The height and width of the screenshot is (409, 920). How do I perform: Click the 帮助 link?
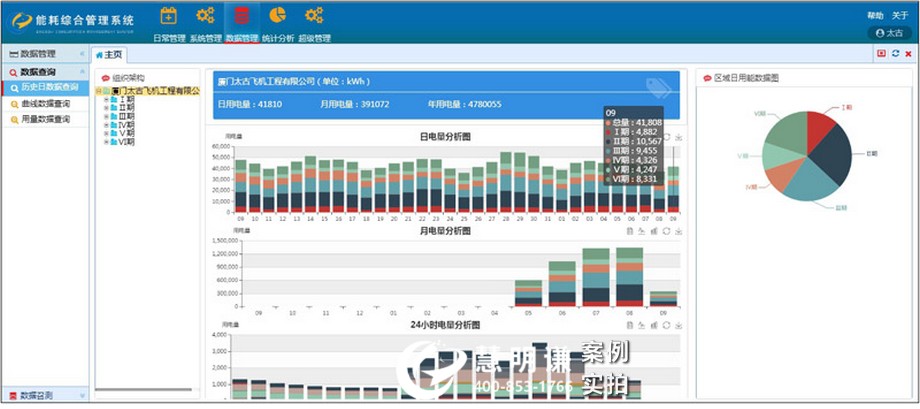point(875,16)
